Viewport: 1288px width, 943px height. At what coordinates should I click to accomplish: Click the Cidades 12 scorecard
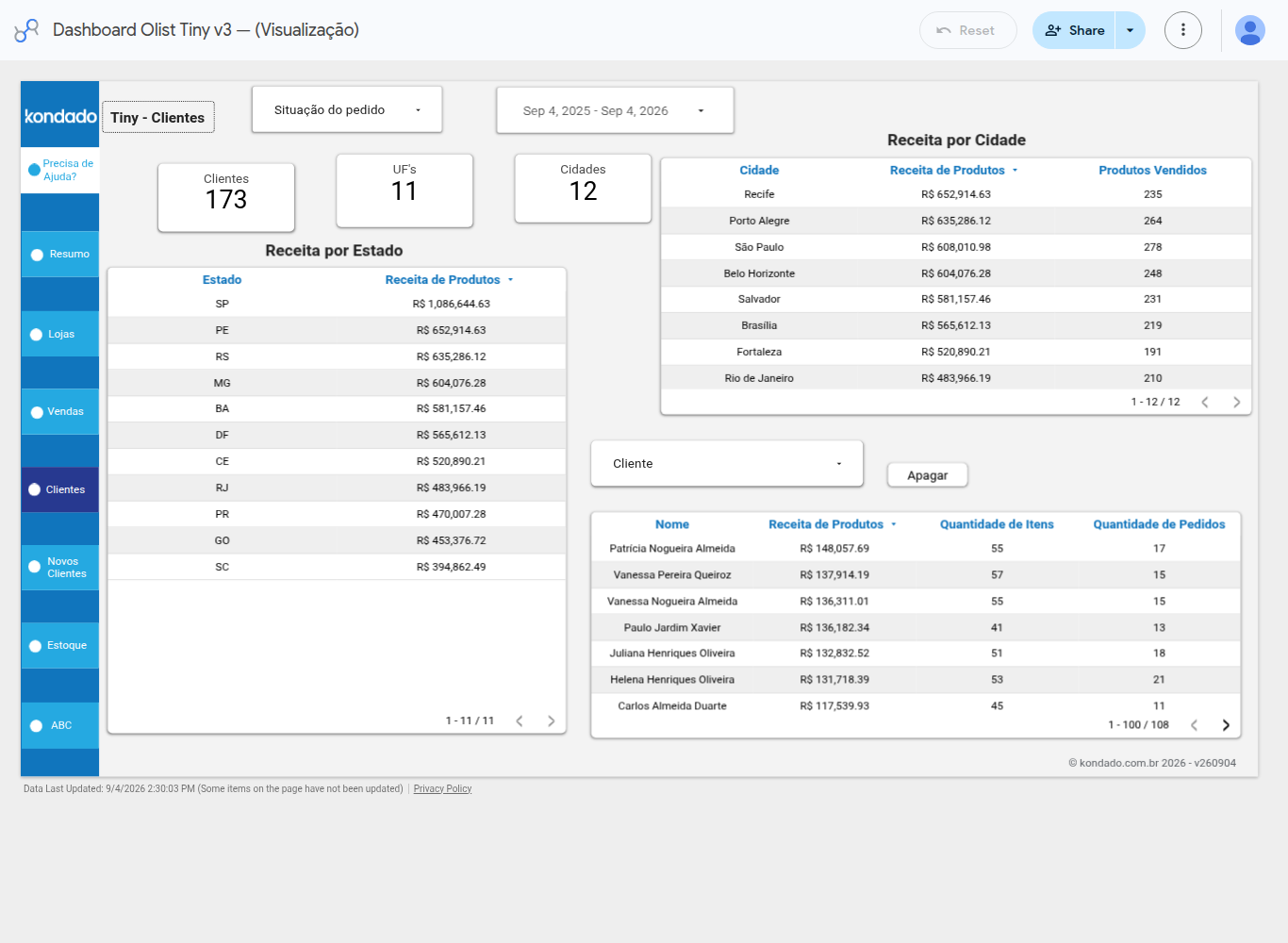(x=583, y=189)
